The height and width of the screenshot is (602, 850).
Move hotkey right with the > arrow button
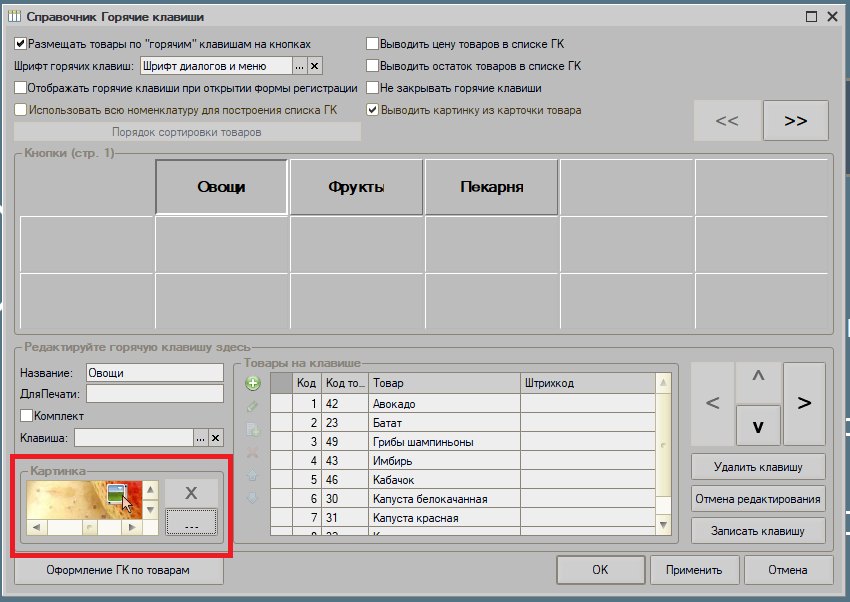[x=804, y=403]
